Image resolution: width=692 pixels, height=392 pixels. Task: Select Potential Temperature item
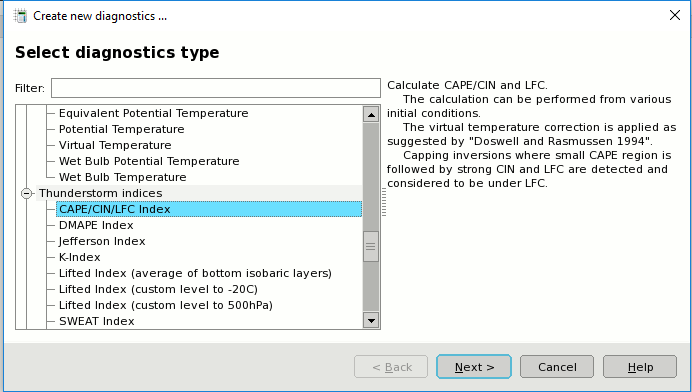pyautogui.click(x=122, y=129)
